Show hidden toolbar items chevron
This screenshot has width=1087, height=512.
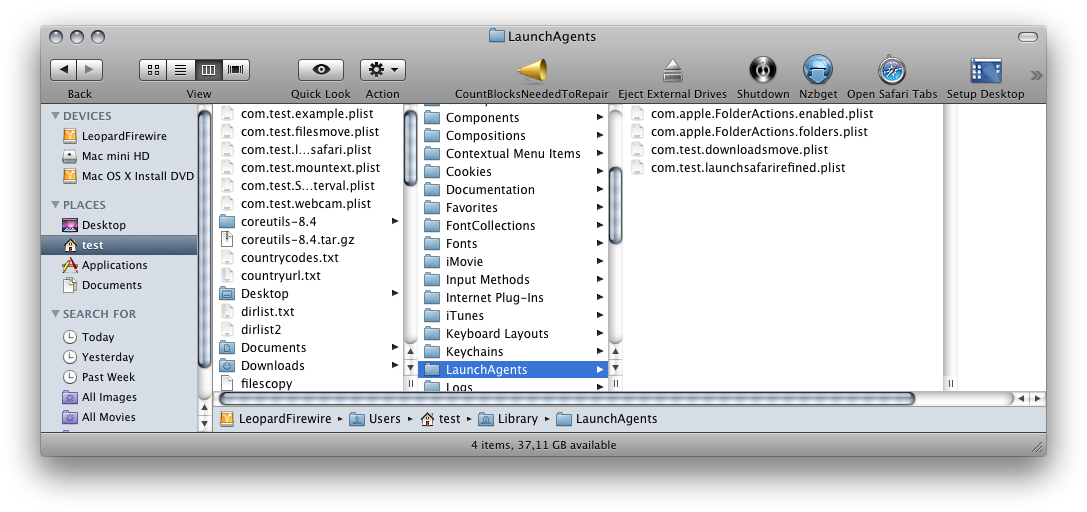[1036, 75]
